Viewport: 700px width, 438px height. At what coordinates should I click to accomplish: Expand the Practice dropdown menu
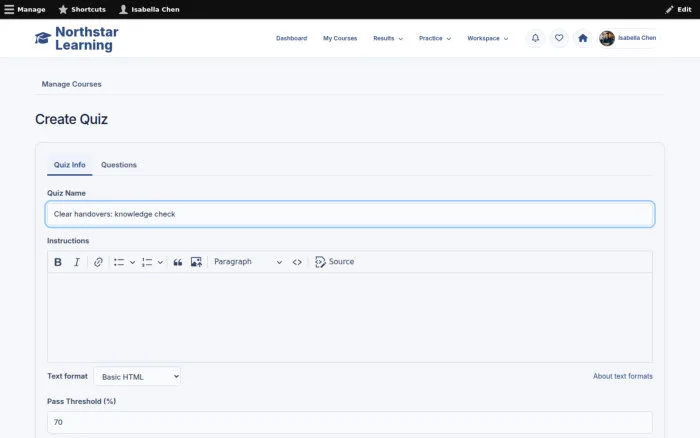click(435, 38)
